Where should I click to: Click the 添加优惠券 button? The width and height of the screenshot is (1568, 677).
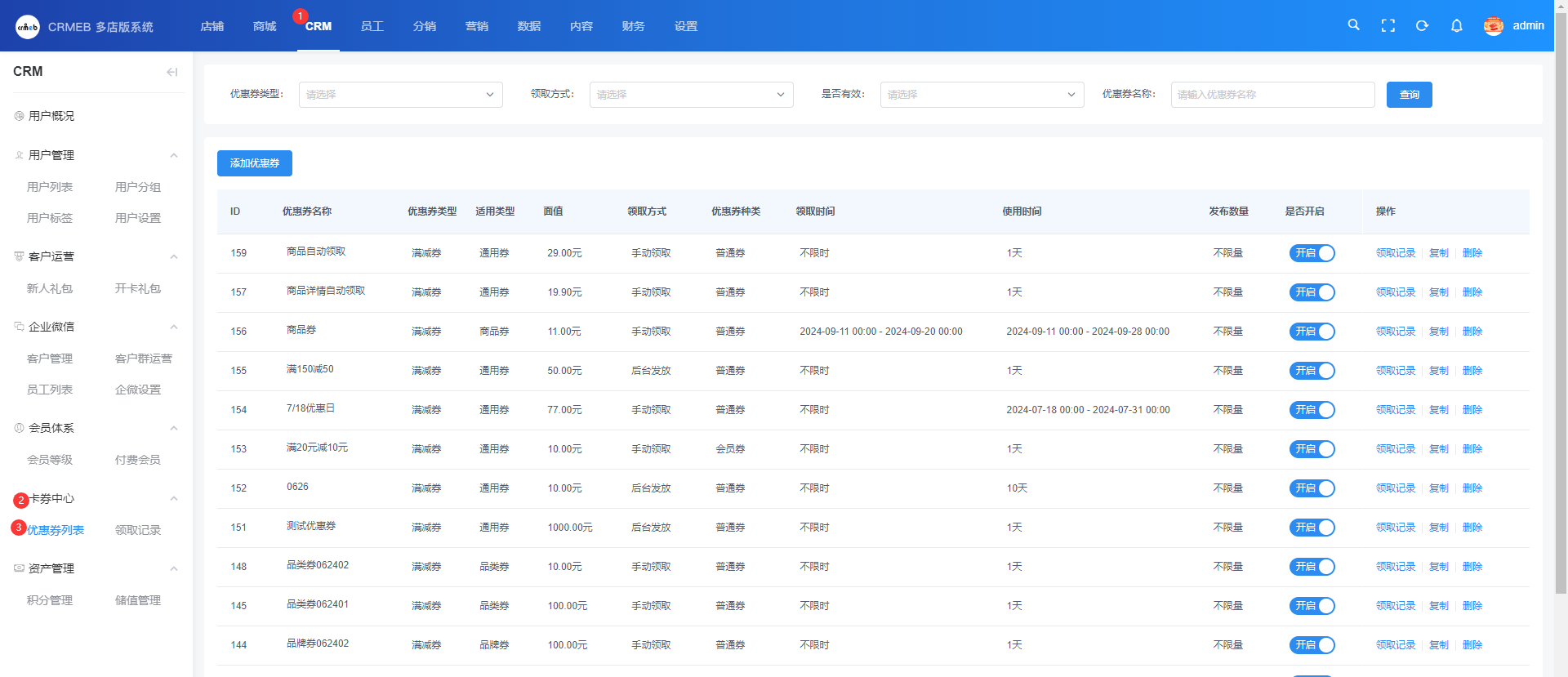click(x=254, y=163)
